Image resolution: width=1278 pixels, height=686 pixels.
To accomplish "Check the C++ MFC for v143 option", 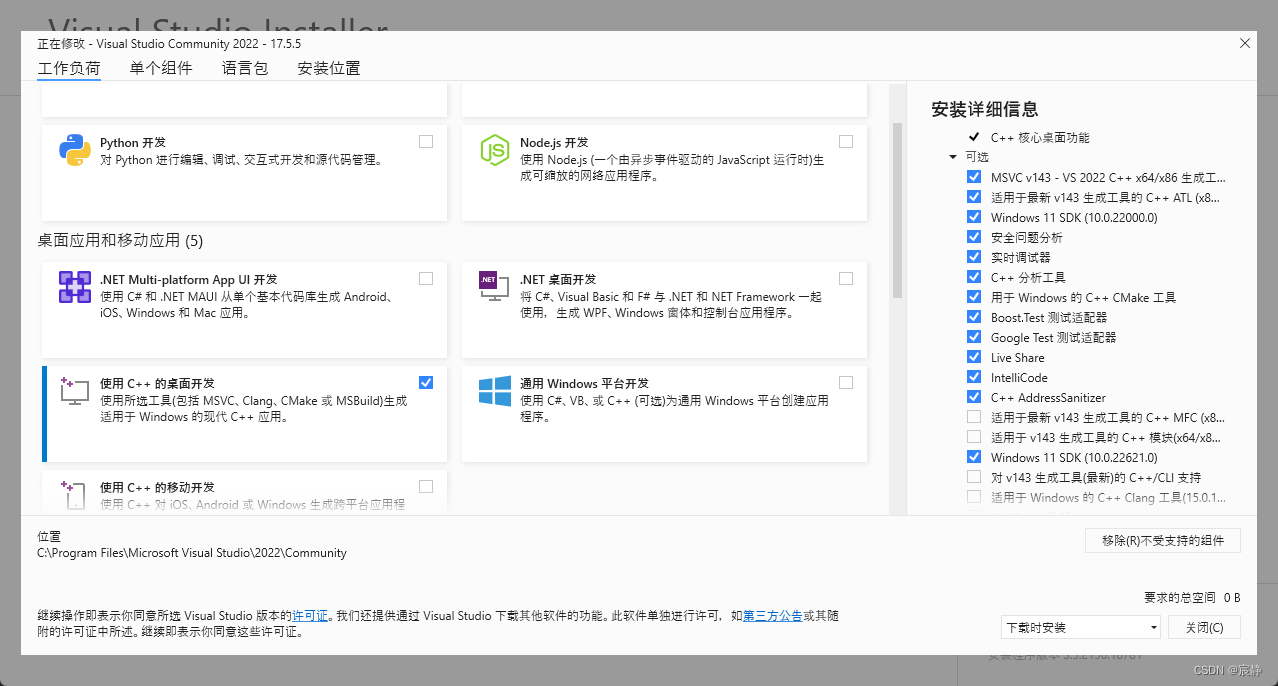I will click(974, 417).
